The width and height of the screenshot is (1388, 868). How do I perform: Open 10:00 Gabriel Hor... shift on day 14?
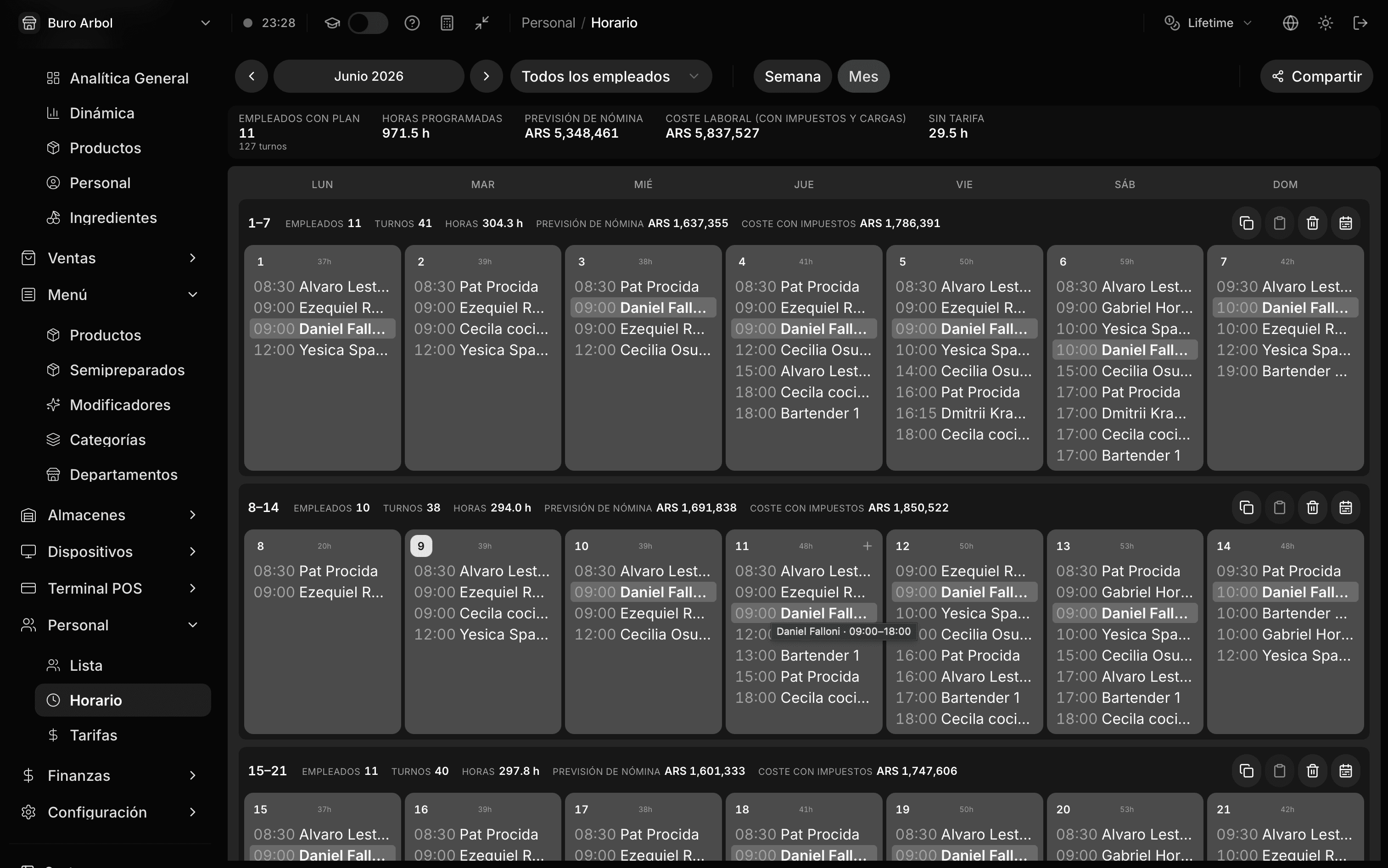pyautogui.click(x=1285, y=634)
